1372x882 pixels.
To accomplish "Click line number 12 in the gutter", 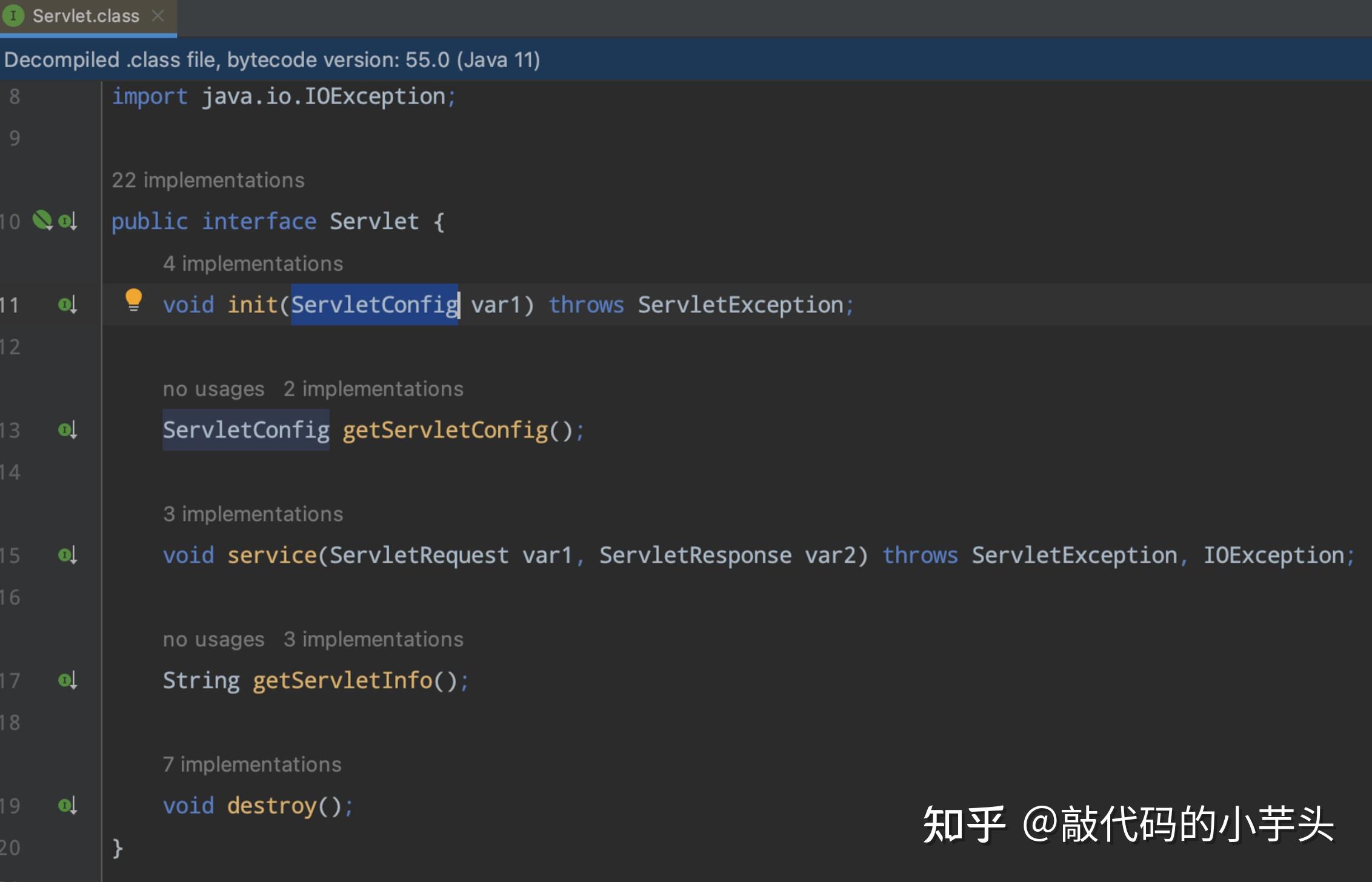I will tap(10, 347).
